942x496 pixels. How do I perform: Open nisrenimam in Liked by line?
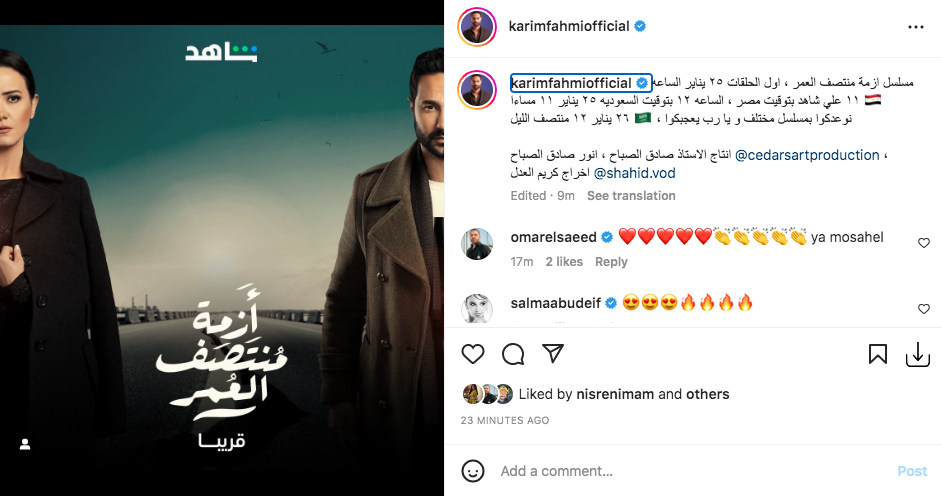[615, 395]
